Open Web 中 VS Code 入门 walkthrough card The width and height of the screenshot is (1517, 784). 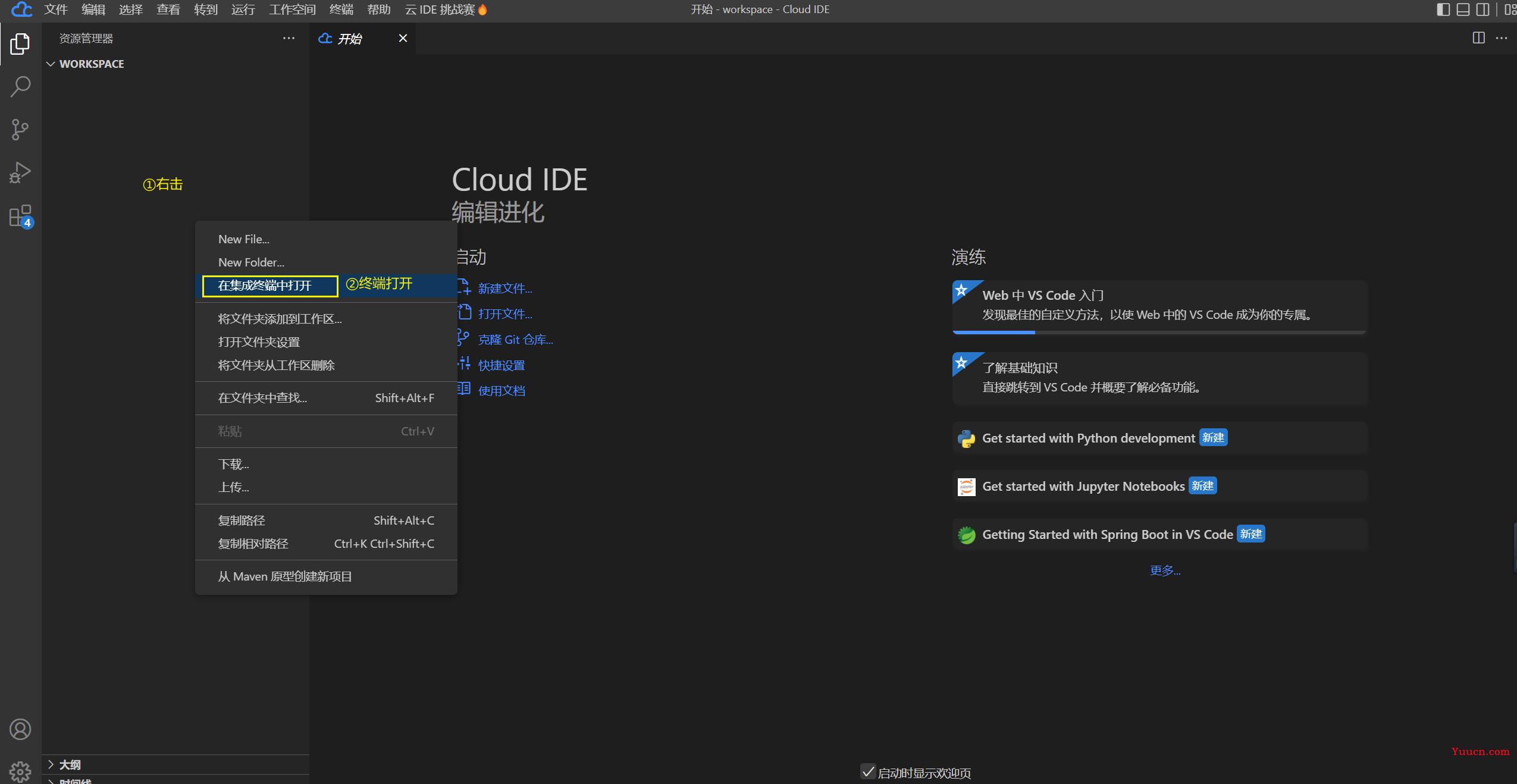[1159, 307]
